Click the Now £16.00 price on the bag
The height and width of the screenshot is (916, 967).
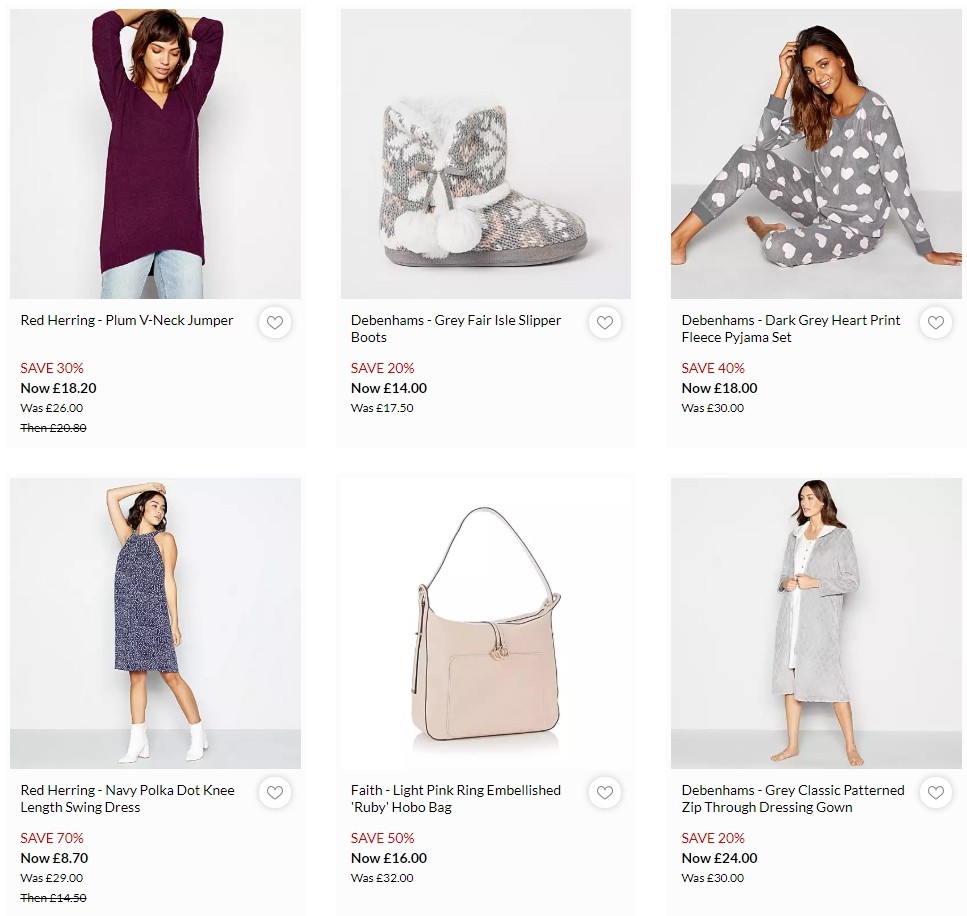(388, 858)
